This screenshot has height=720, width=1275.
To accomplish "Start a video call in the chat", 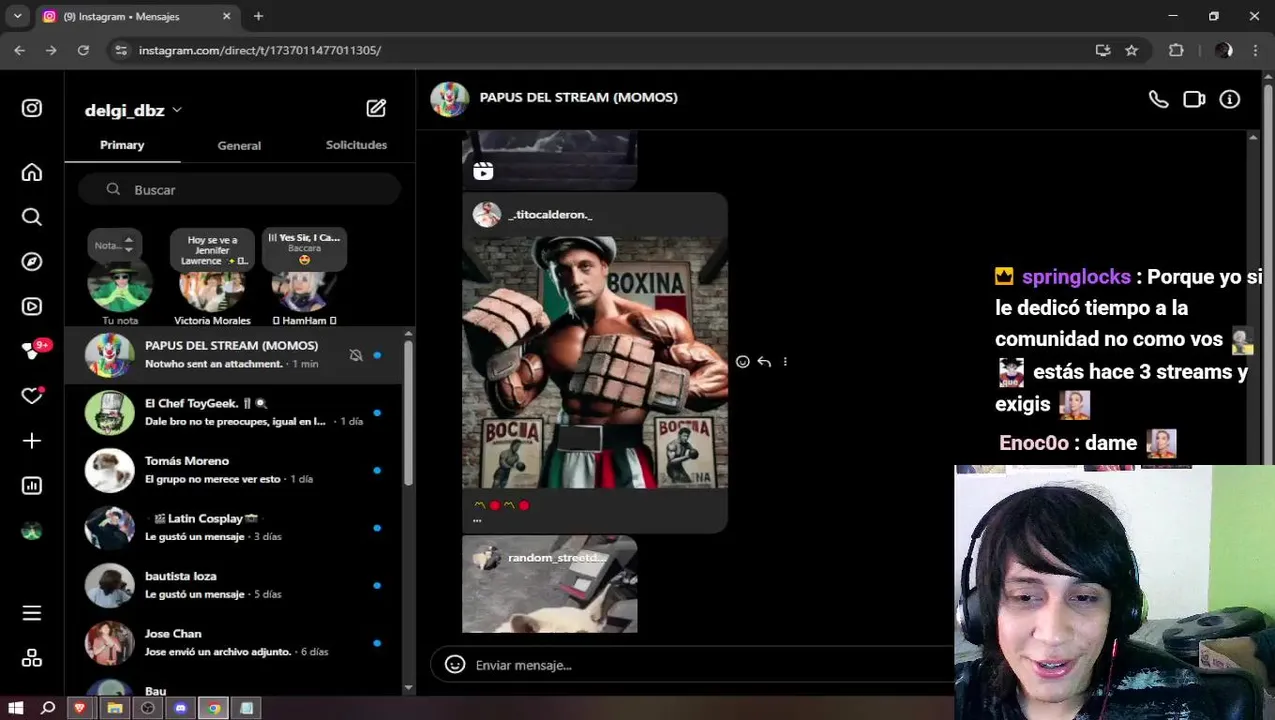I will tap(1194, 99).
